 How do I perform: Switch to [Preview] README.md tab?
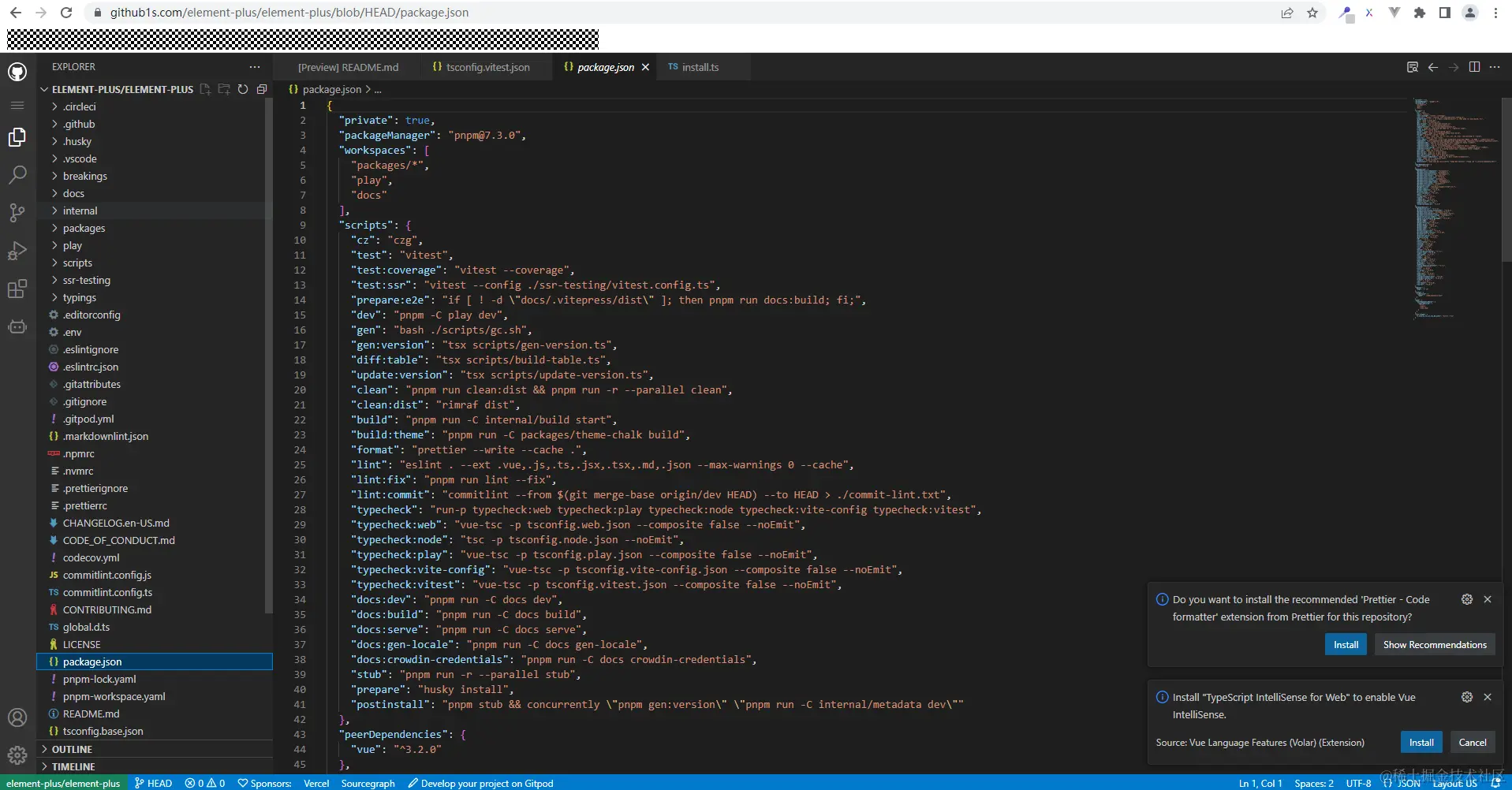click(348, 67)
